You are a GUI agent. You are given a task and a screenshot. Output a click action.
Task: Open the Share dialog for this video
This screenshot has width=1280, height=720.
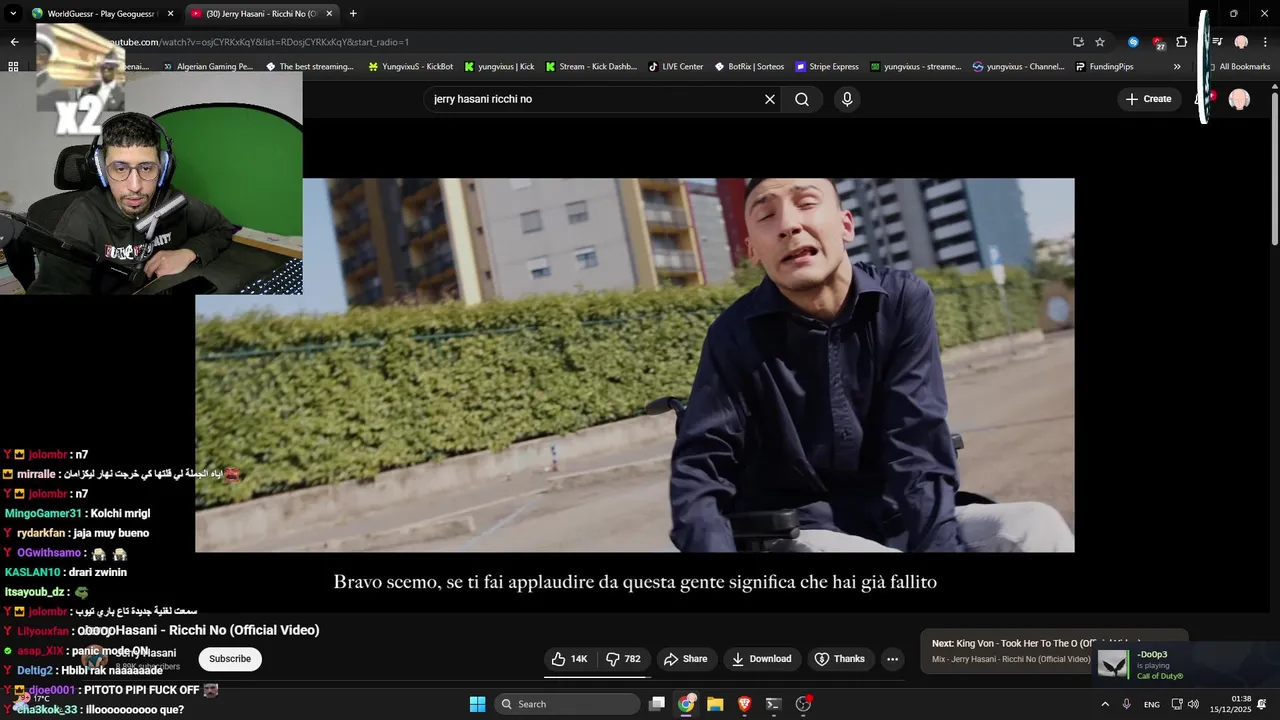(x=685, y=659)
